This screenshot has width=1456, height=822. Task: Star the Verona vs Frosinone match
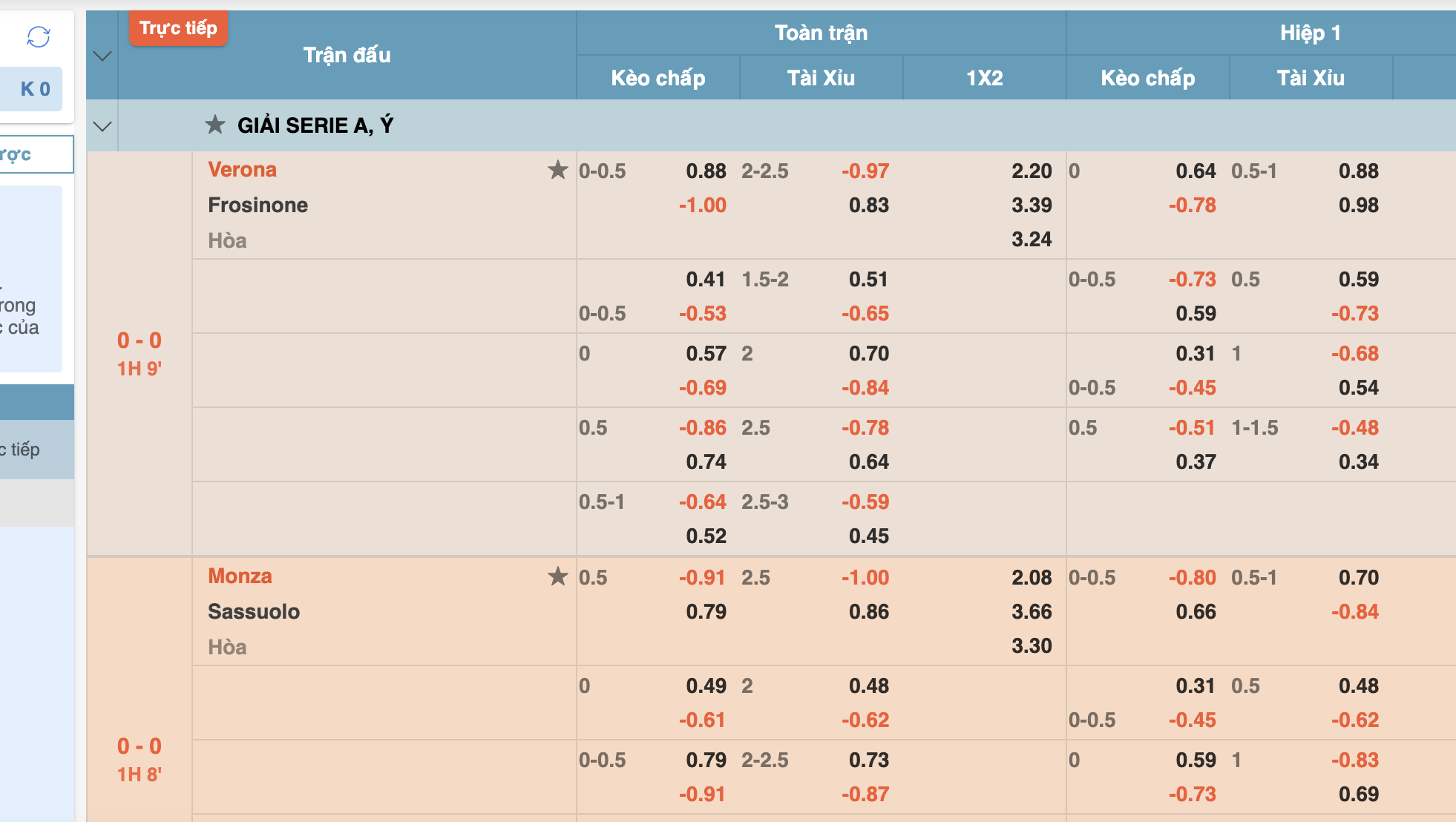coord(557,170)
